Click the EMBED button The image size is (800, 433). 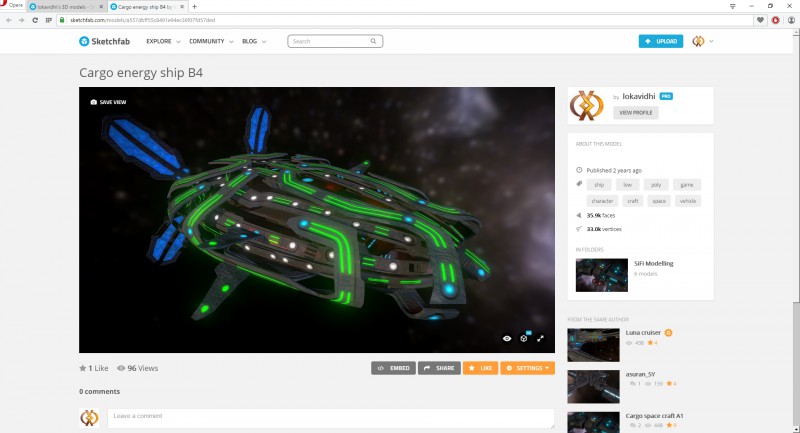pos(393,368)
